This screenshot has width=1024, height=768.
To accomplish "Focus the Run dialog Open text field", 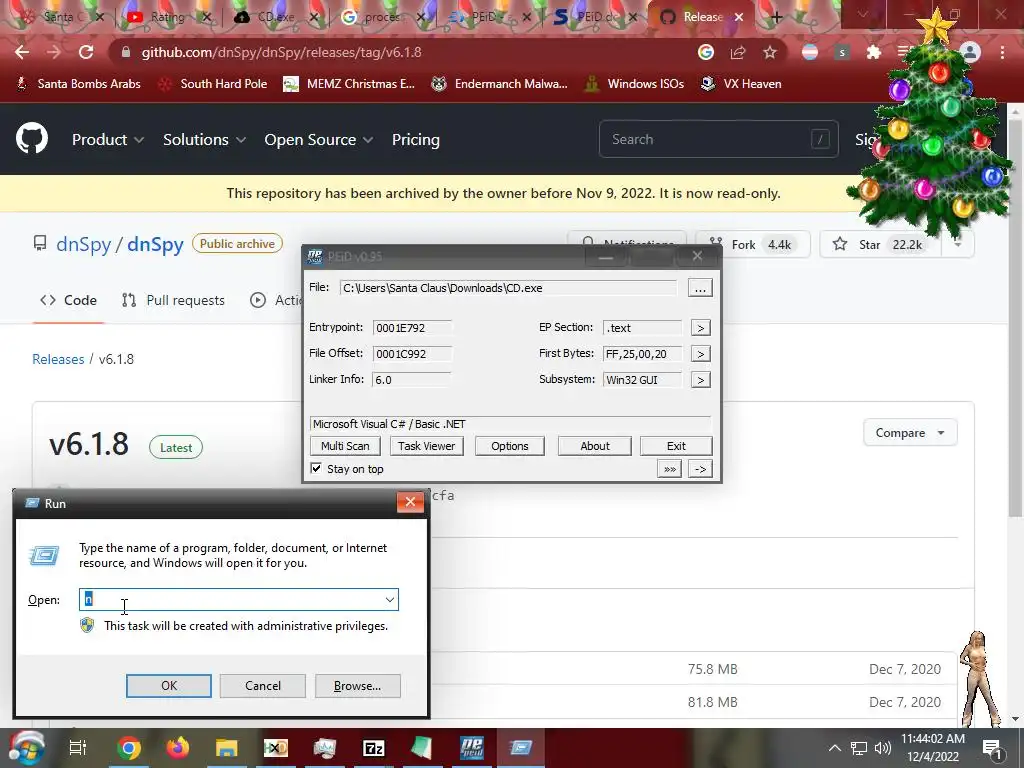I will coord(238,600).
